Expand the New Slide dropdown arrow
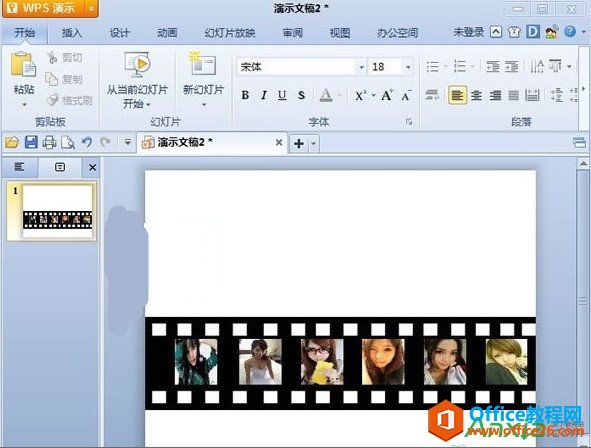591x448 pixels. (204, 104)
